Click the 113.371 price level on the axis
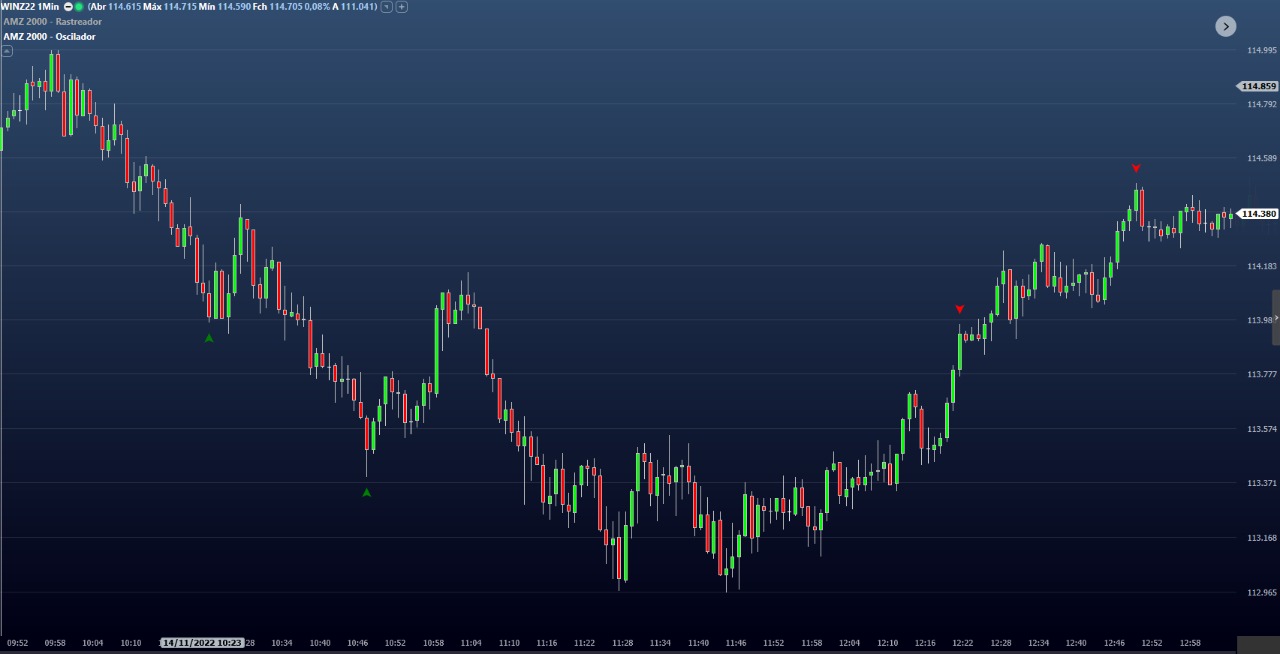Screen dimensions: 1280x654 [x=1261, y=483]
